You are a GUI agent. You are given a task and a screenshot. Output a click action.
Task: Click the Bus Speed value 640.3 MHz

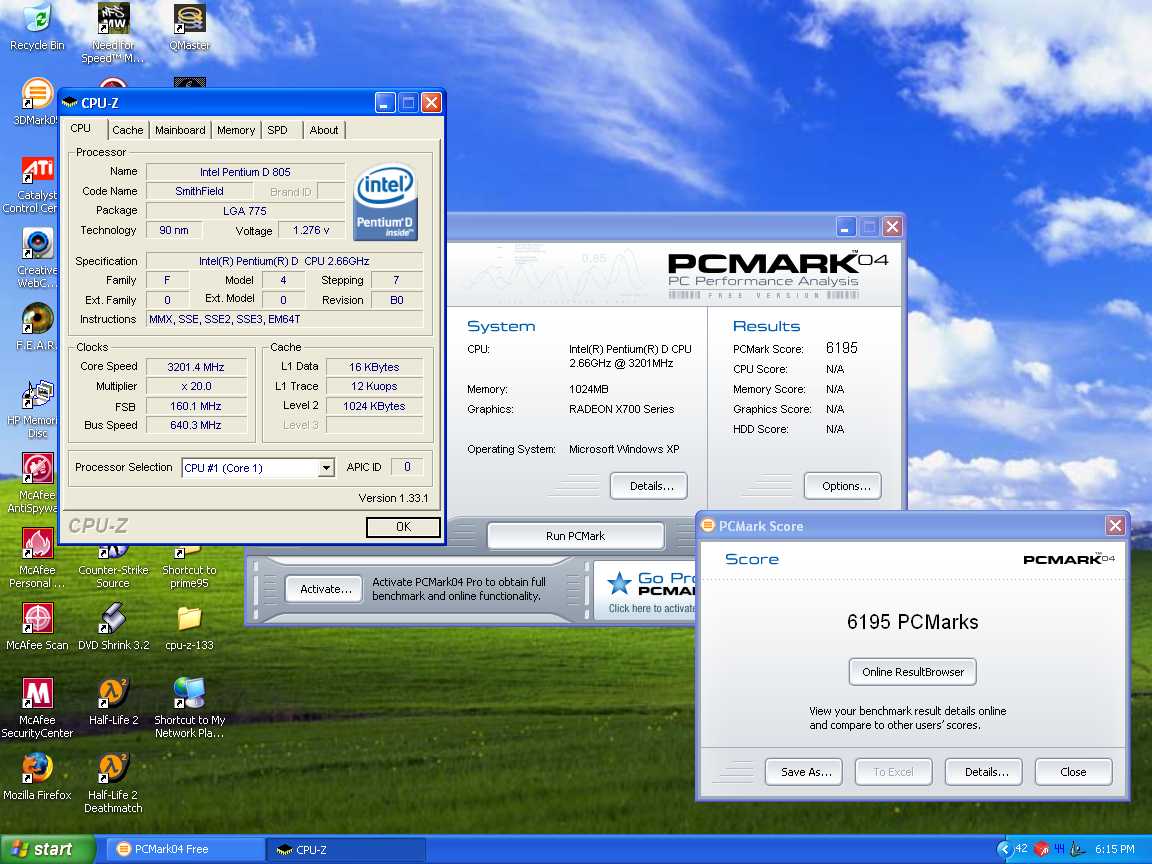tap(196, 425)
